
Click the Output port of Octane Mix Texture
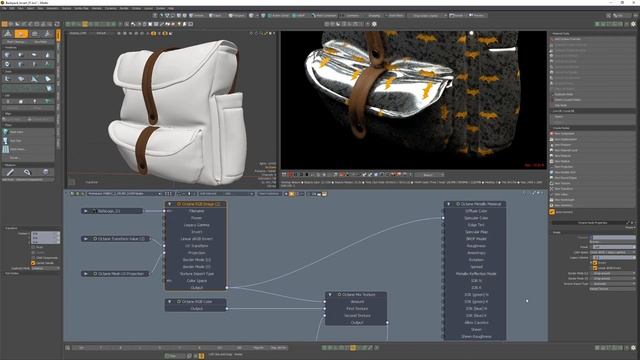click(387, 322)
